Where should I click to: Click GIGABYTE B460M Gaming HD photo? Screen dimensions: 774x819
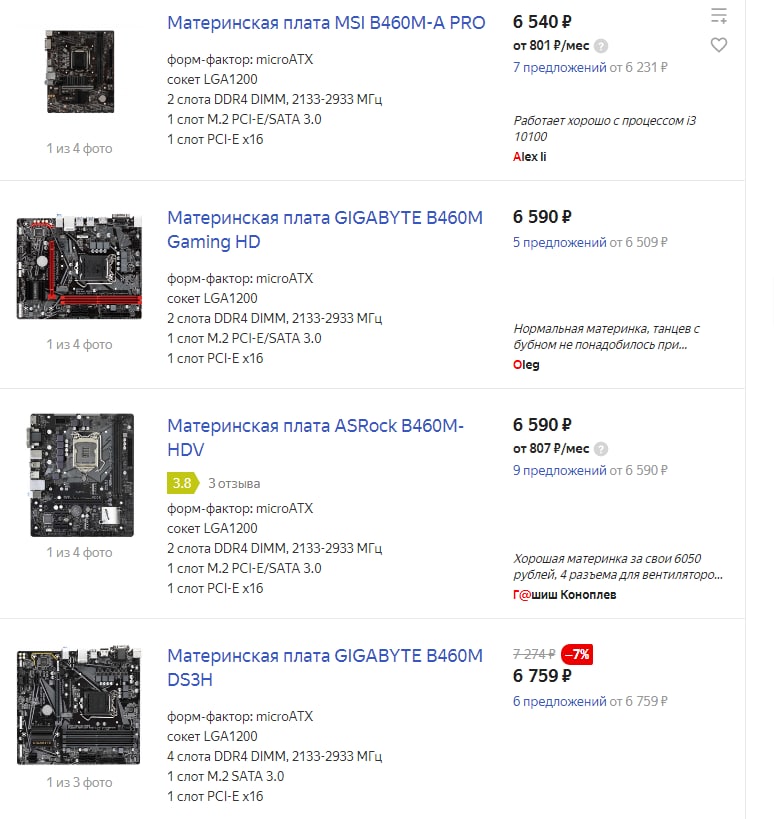[x=79, y=266]
